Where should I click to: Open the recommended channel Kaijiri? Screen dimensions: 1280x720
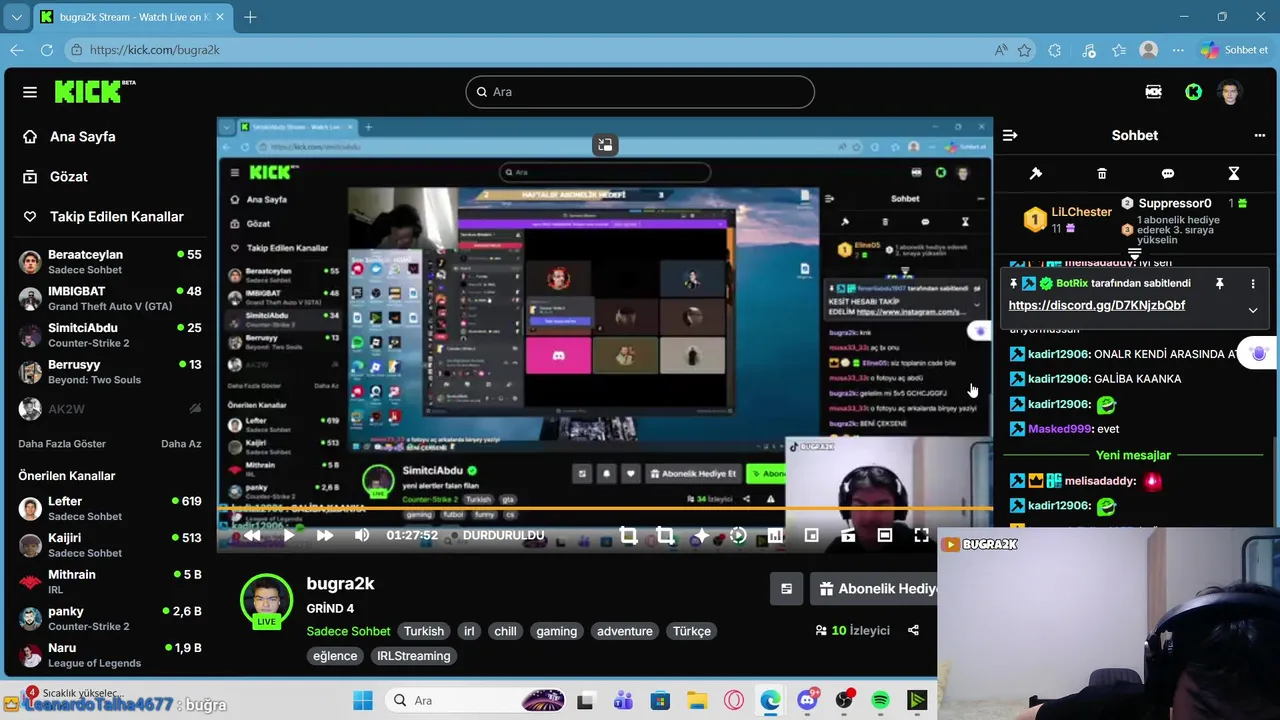(110, 545)
